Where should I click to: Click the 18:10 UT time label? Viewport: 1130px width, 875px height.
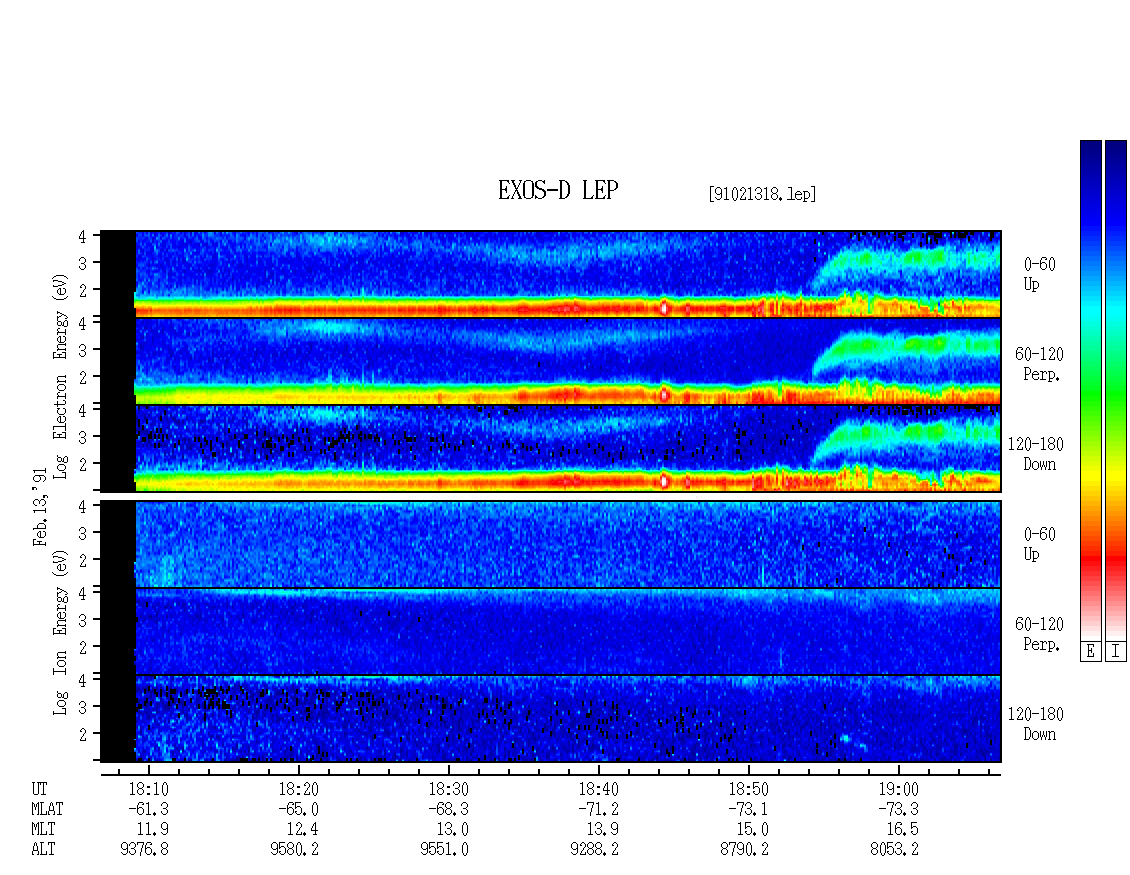pyautogui.click(x=148, y=789)
